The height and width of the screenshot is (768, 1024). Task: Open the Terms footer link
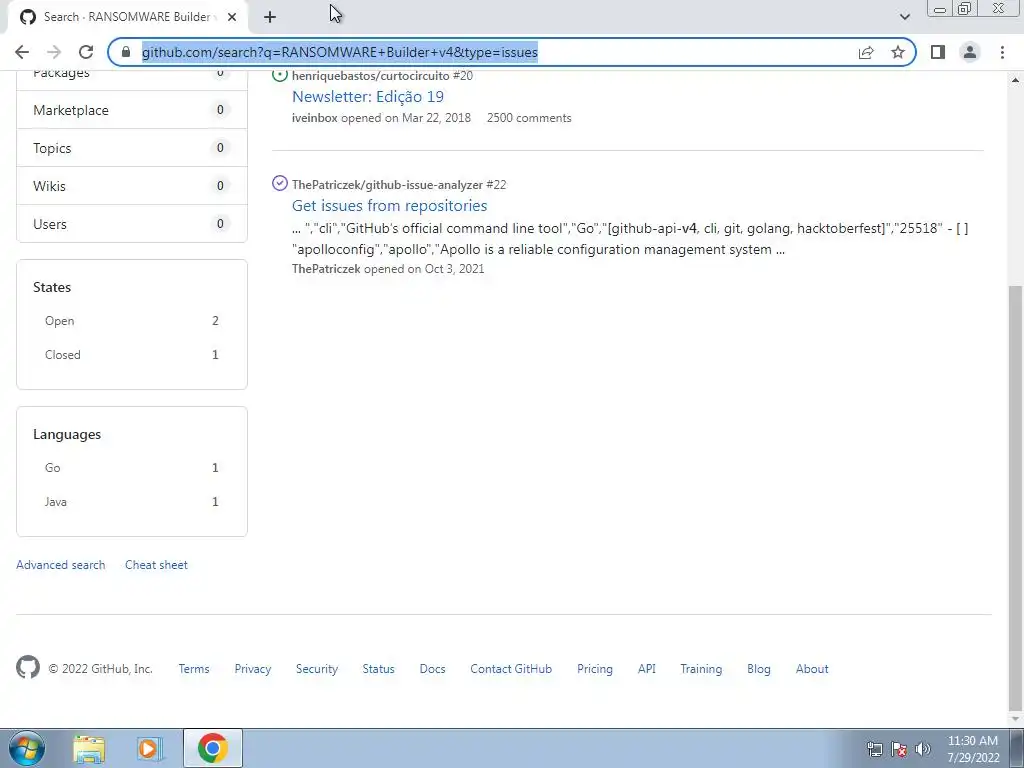click(194, 669)
